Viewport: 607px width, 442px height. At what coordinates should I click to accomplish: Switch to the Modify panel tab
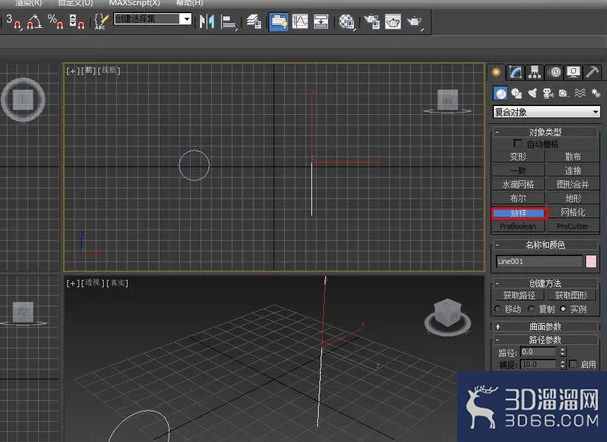pyautogui.click(x=516, y=72)
